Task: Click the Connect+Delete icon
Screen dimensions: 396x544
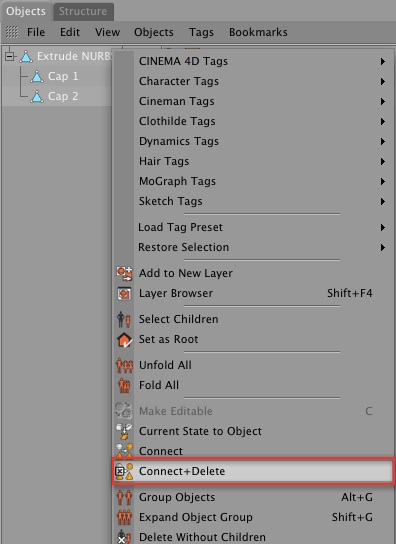Action: pyautogui.click(x=124, y=471)
